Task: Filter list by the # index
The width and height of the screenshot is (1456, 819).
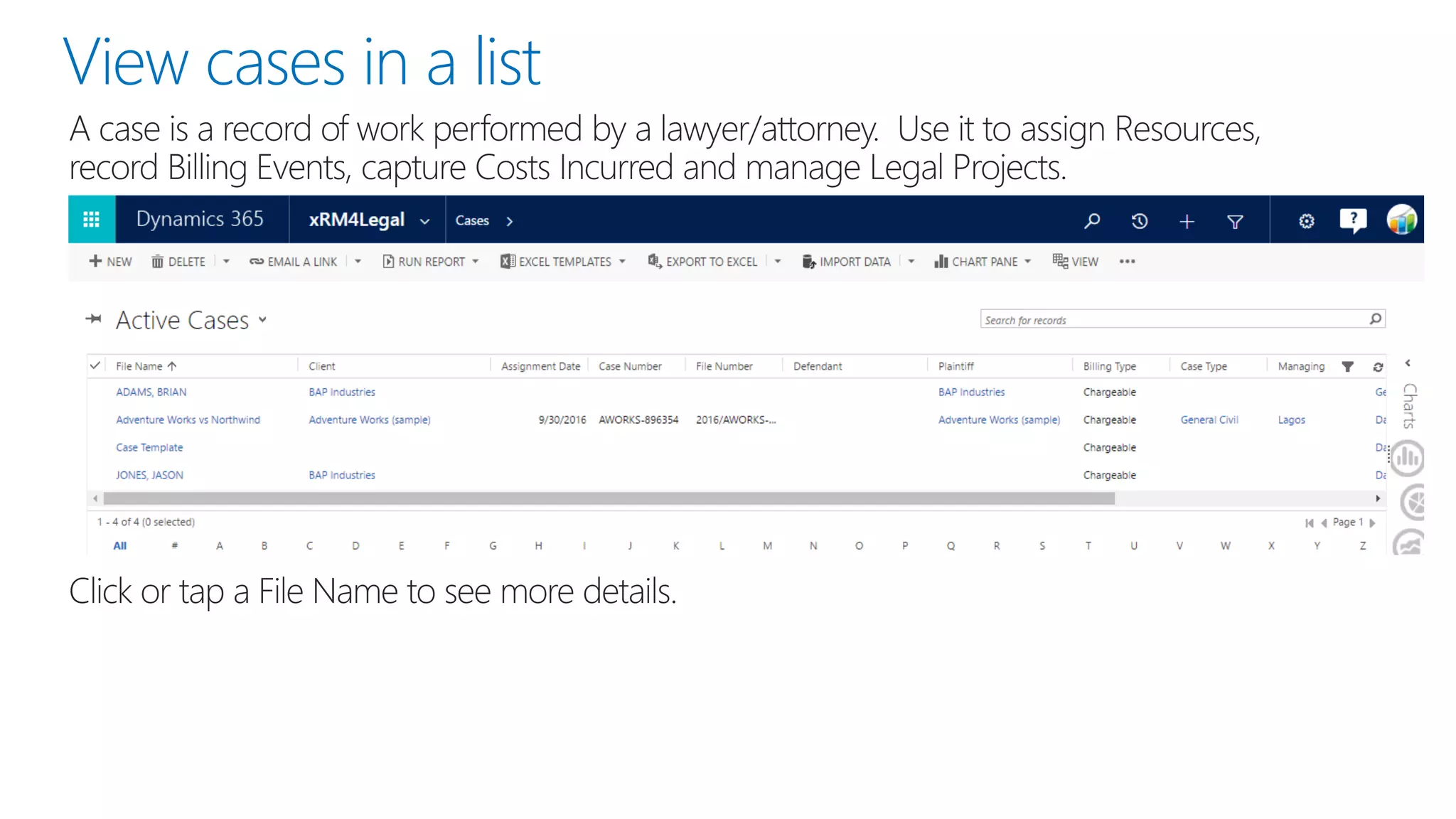Action: click(175, 546)
